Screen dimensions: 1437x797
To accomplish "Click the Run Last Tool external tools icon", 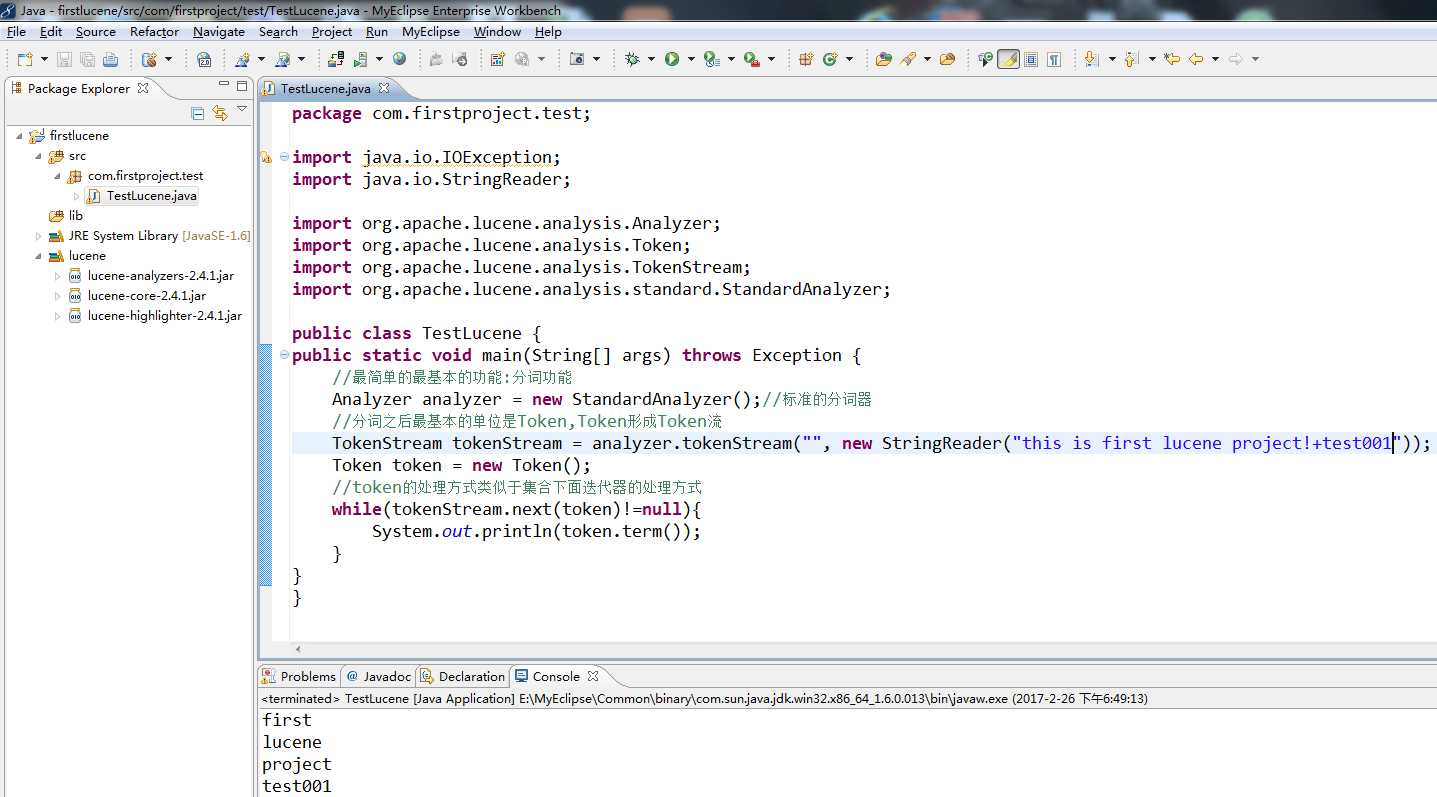I will coord(751,59).
